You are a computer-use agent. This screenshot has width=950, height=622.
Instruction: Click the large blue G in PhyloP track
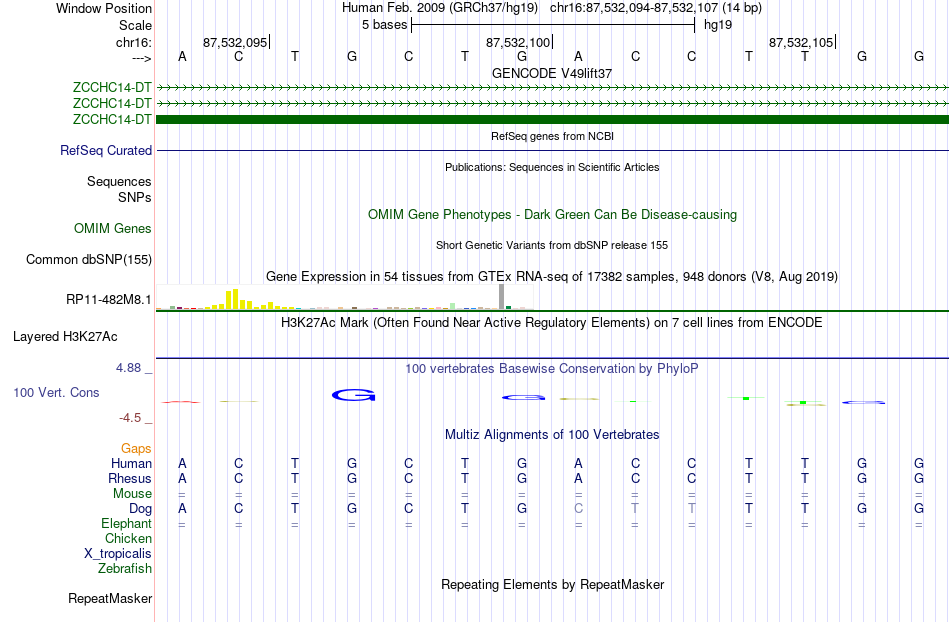coord(354,395)
